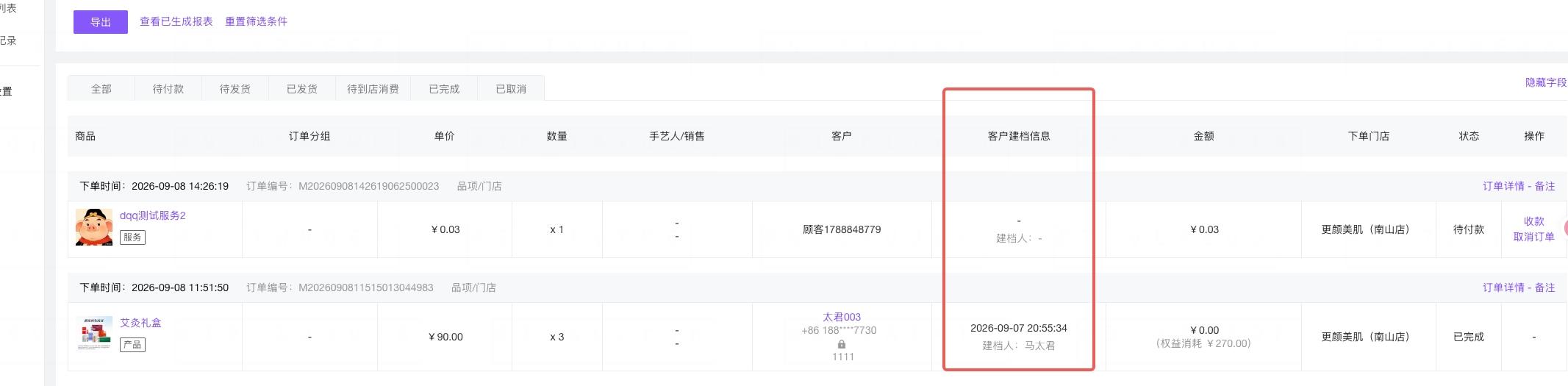Show the 已完成 orders tab
Viewport: 1568px width, 386px height.
click(x=444, y=89)
